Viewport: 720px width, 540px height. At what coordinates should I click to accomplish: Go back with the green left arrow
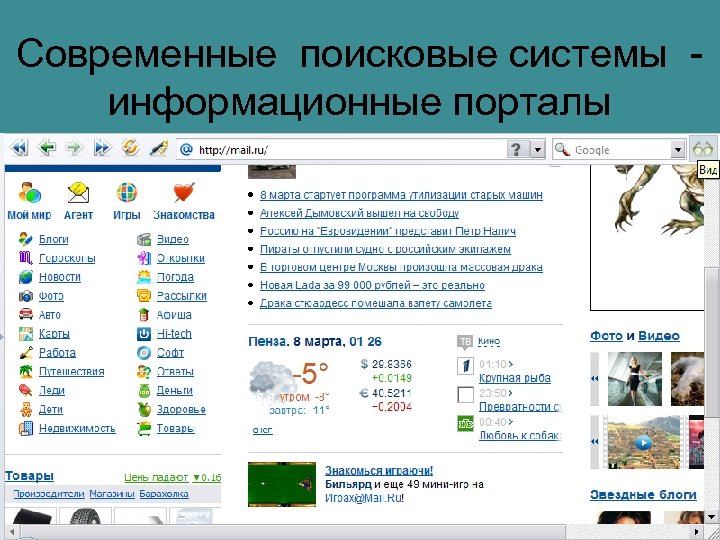tap(47, 148)
